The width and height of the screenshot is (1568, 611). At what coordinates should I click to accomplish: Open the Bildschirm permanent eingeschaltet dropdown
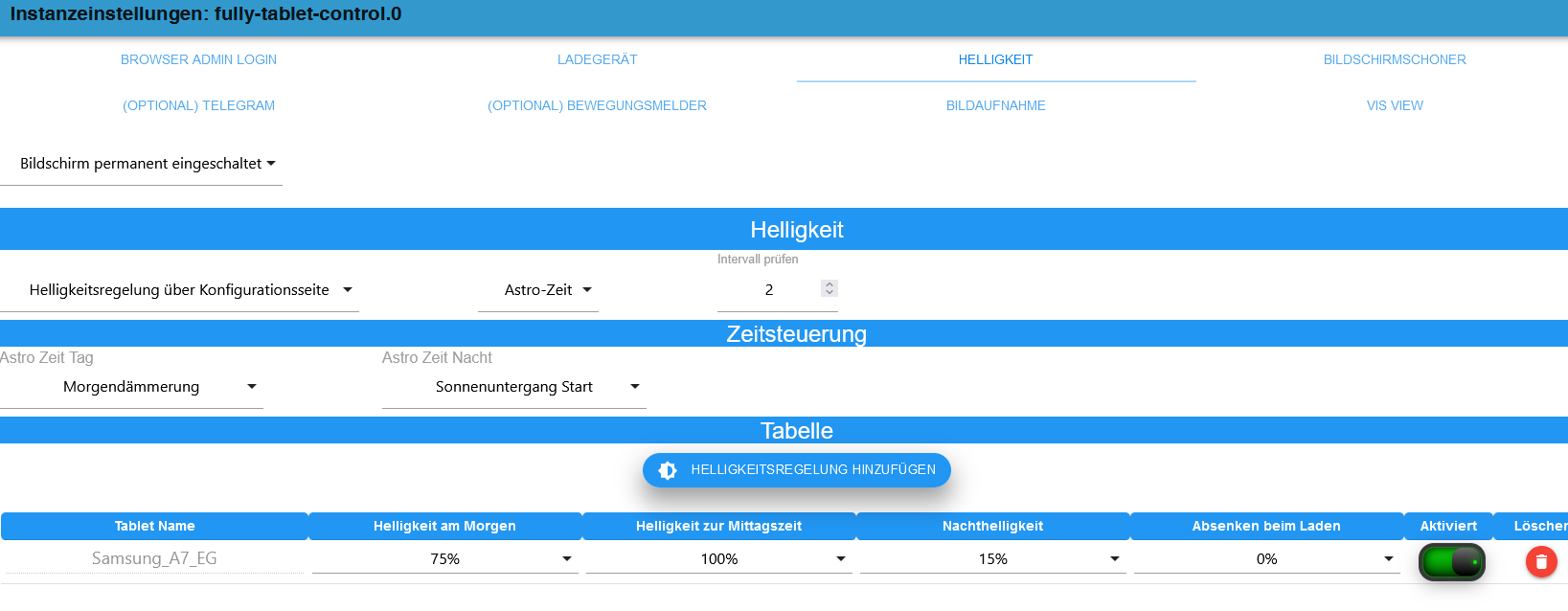click(x=141, y=164)
